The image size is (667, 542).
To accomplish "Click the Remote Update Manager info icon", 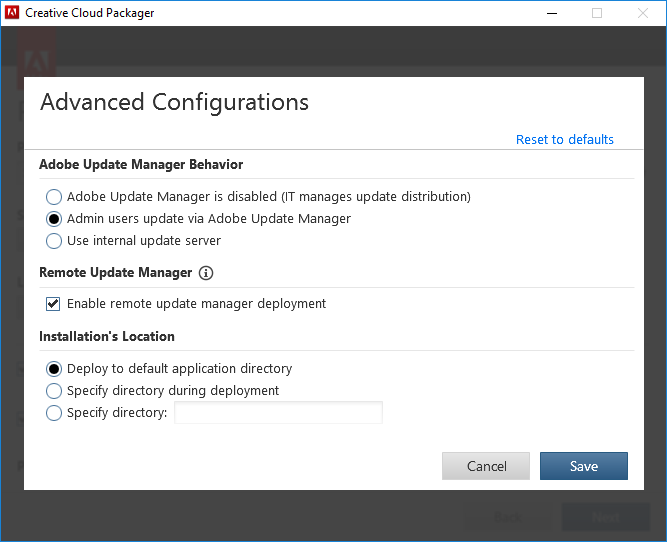I will [206, 272].
